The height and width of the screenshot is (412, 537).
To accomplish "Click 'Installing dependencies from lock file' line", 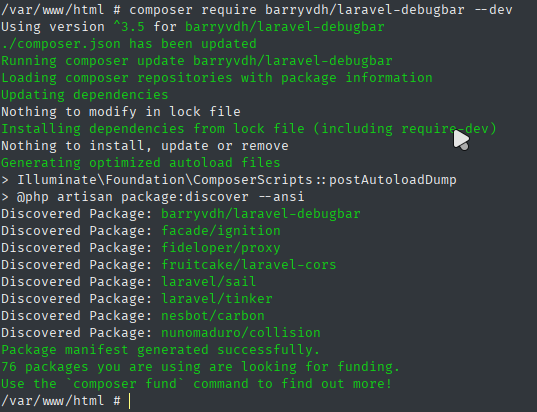I will pos(249,129).
